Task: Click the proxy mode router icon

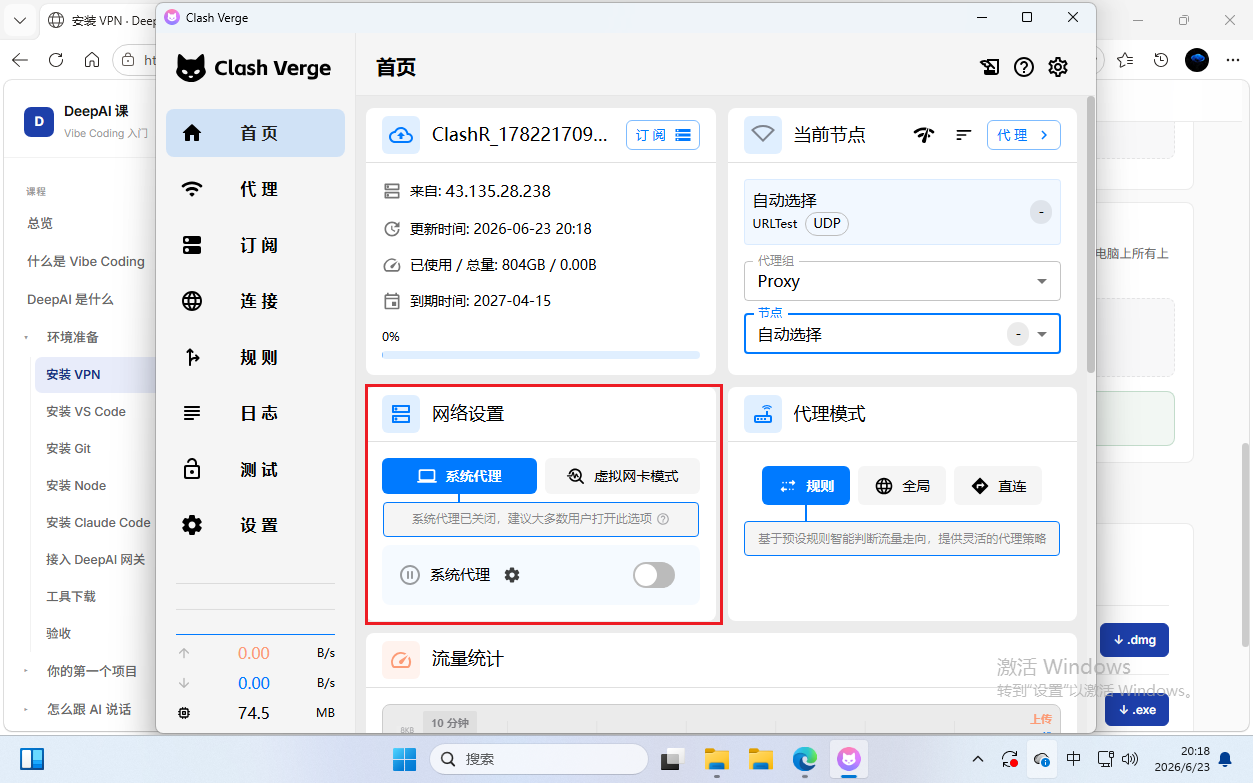Action: [x=763, y=413]
